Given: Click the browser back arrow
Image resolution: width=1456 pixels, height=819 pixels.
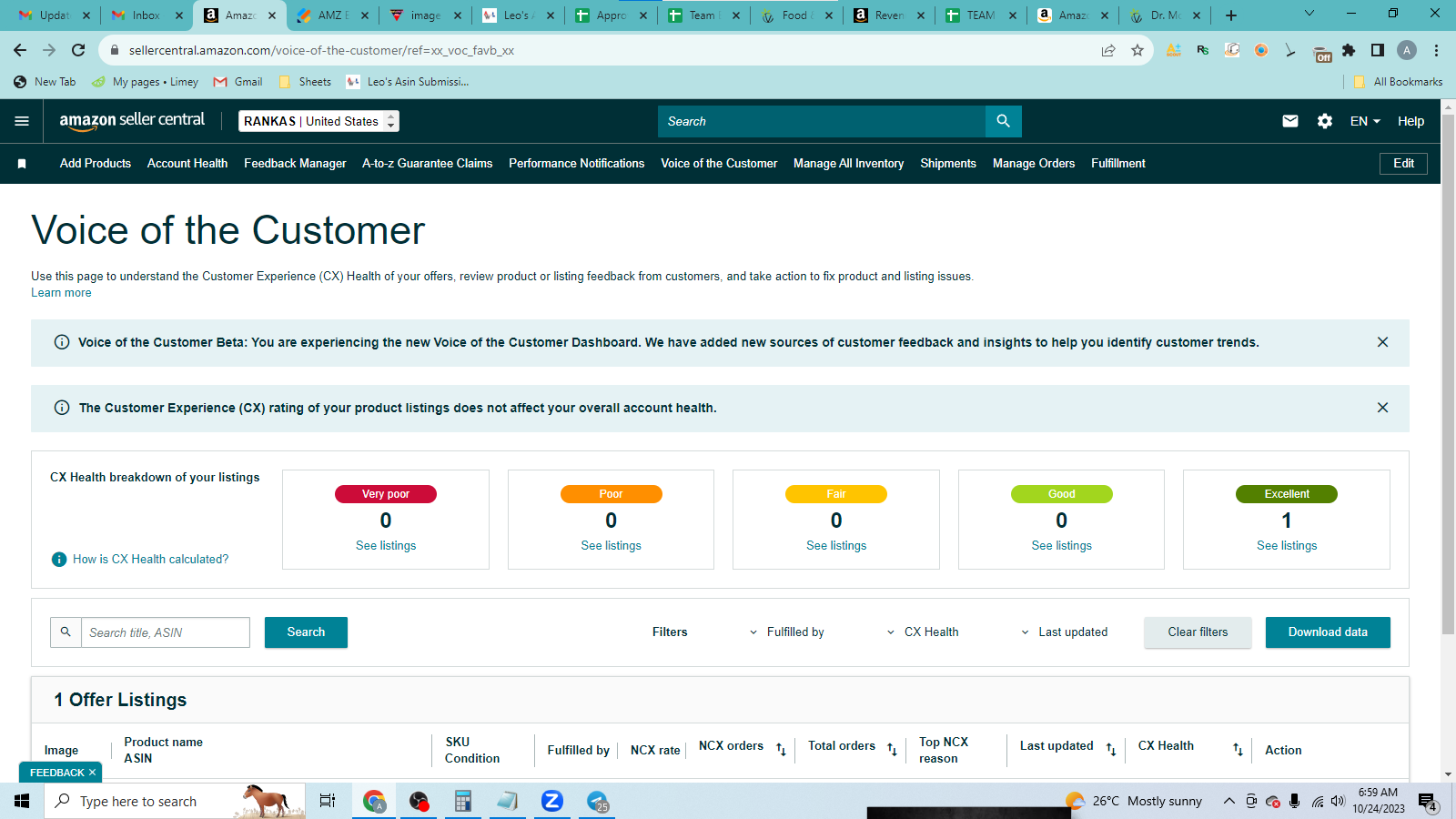Looking at the screenshot, I should point(20,50).
